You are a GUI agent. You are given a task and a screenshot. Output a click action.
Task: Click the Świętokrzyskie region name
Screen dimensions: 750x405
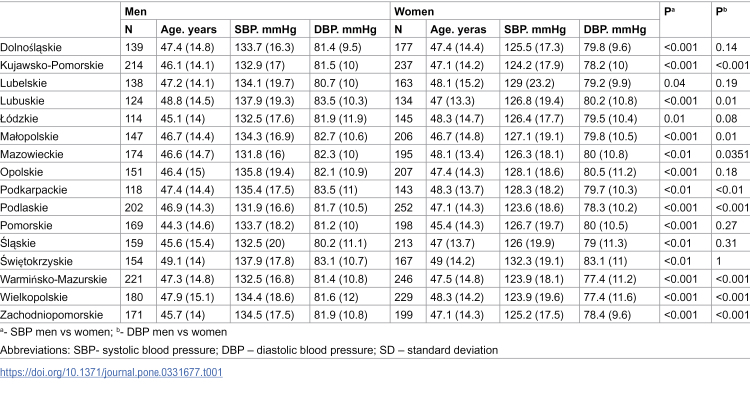(x=36, y=262)
